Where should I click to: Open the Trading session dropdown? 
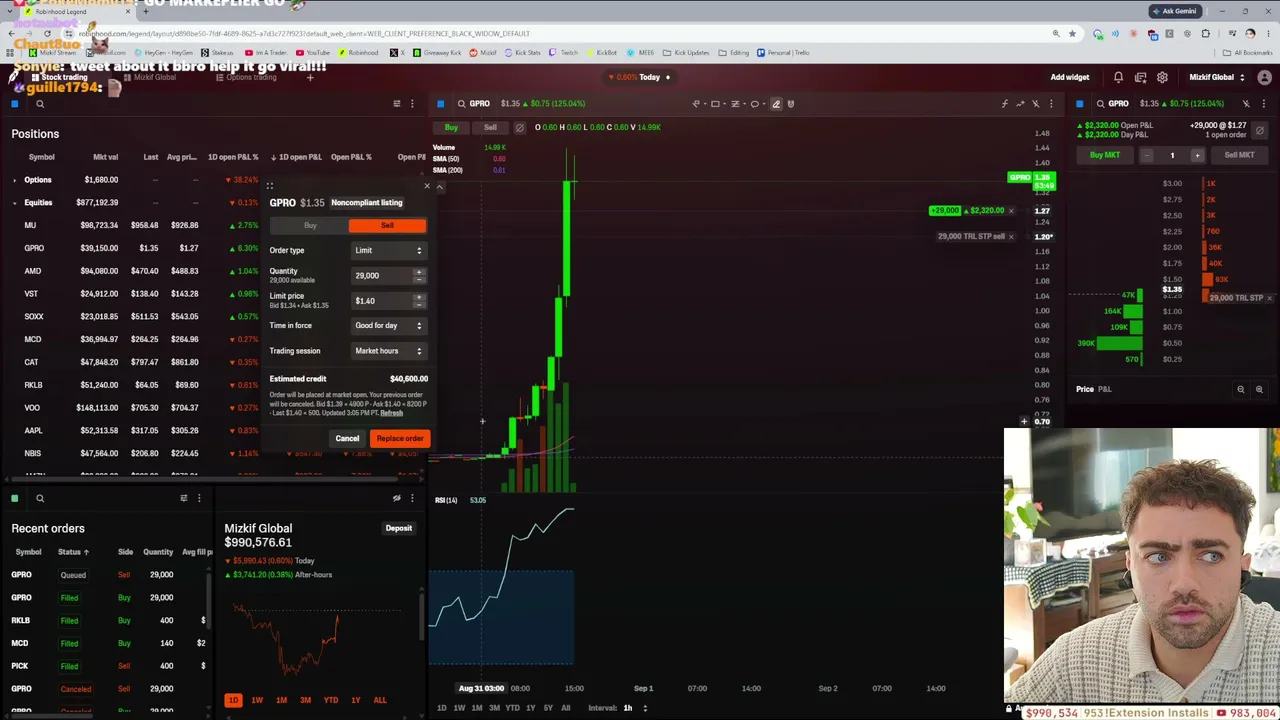388,351
